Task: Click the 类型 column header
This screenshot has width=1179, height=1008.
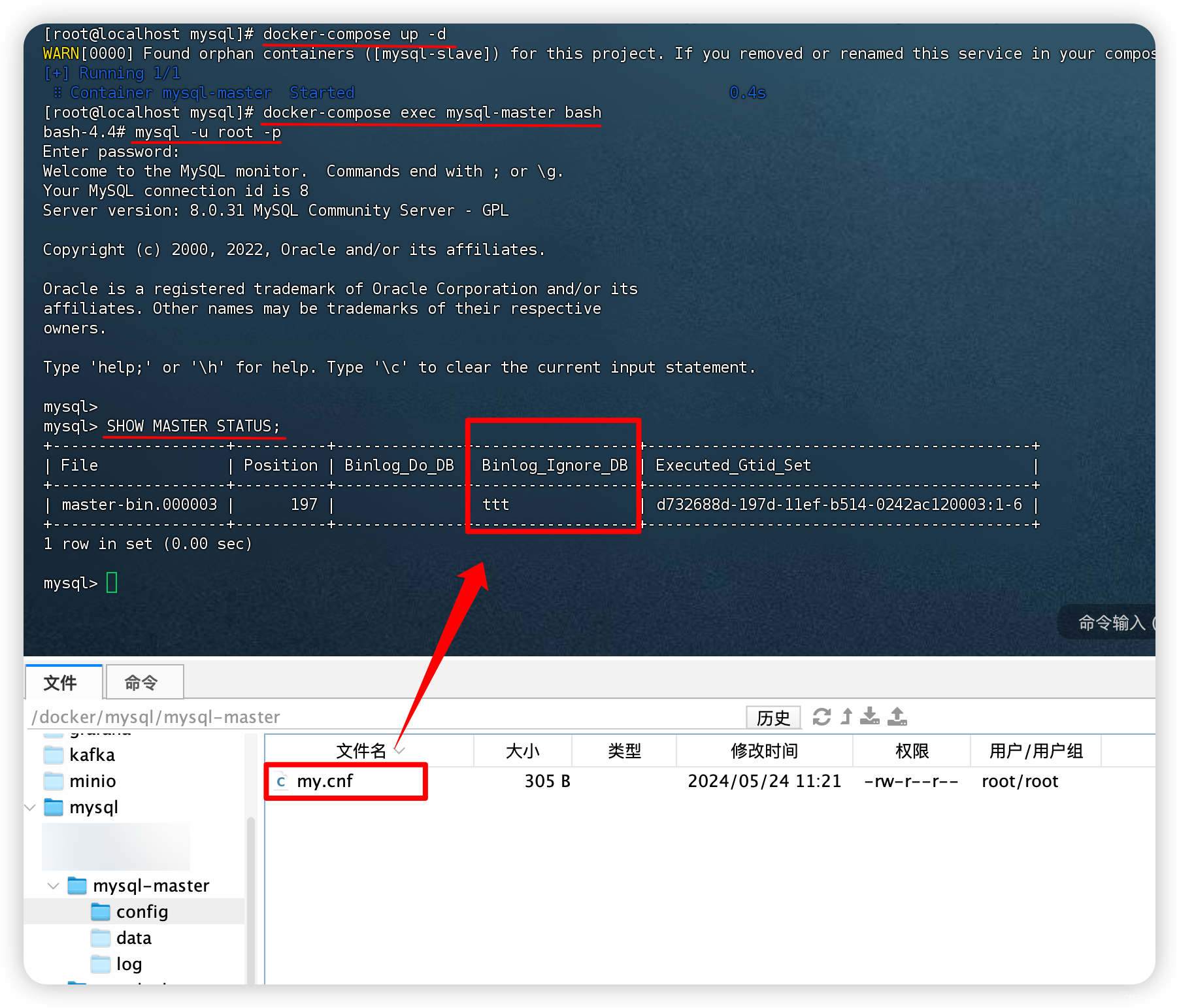Action: 624,750
